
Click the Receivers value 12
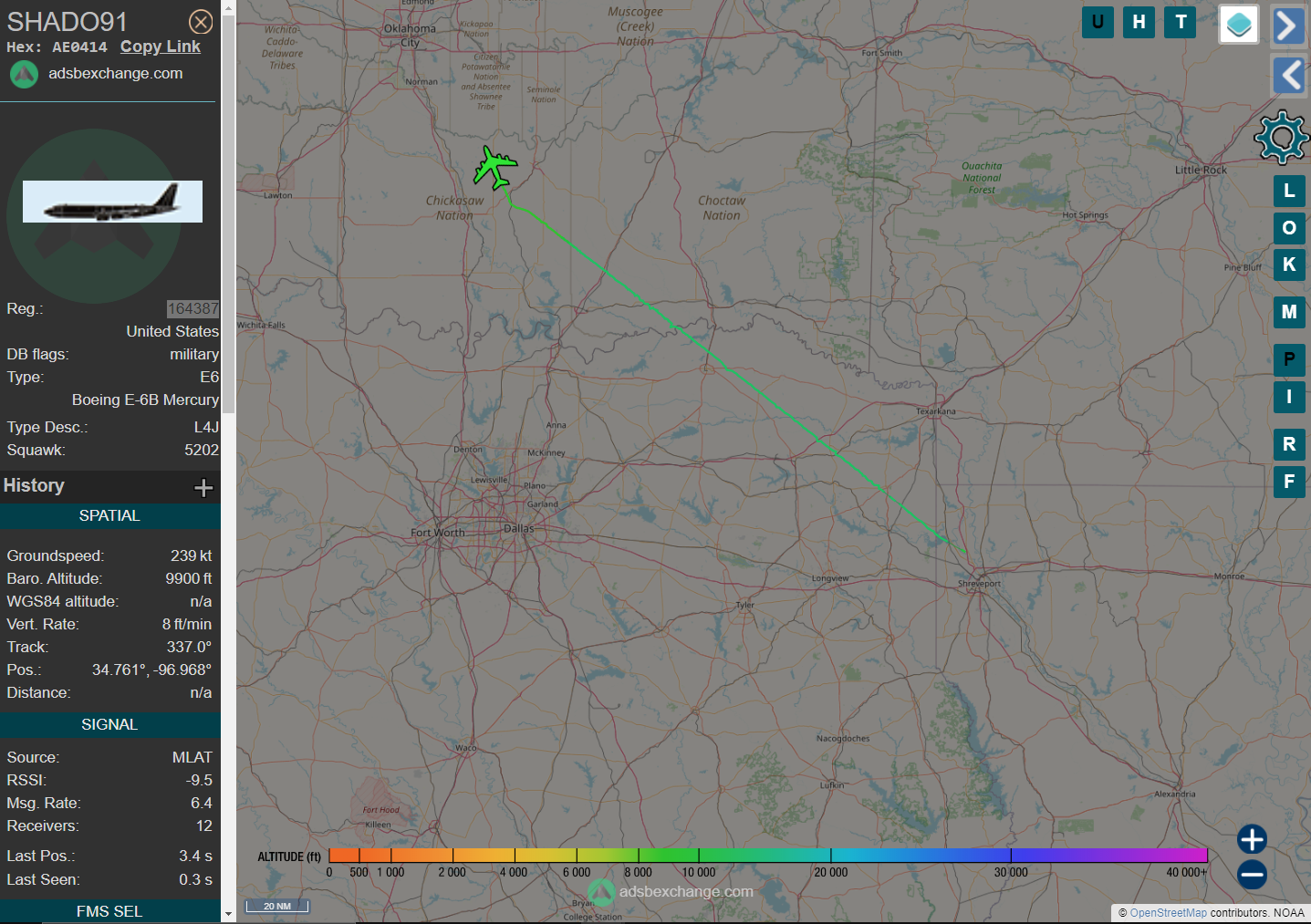click(x=204, y=826)
